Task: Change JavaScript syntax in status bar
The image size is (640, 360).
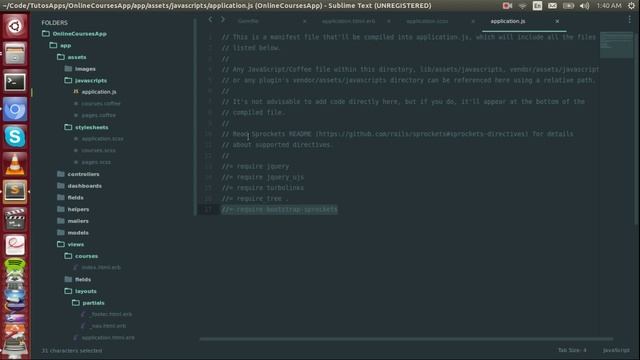Action: pos(616,350)
